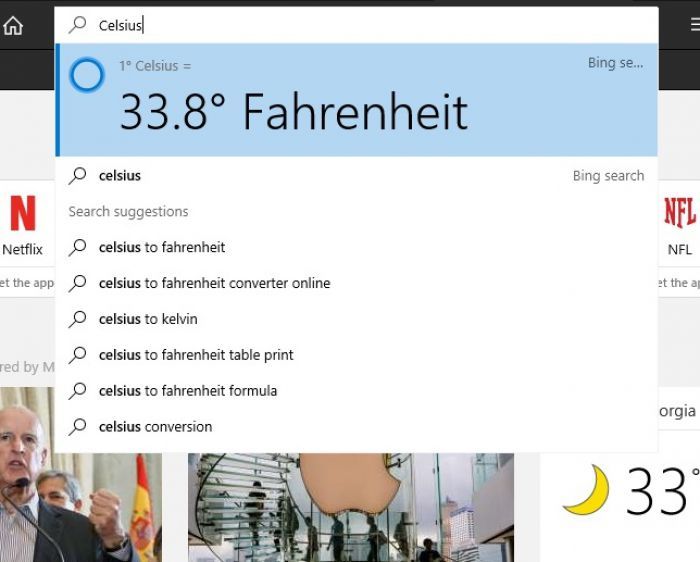The width and height of the screenshot is (700, 562).
Task: Click the truncated Bing se... label
Action: (x=615, y=63)
